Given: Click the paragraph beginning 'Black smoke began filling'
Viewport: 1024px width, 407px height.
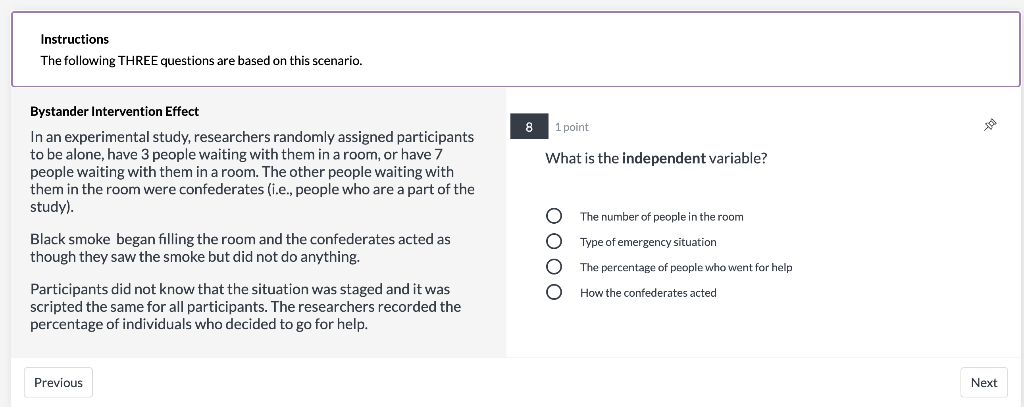Looking at the screenshot, I should (x=240, y=248).
